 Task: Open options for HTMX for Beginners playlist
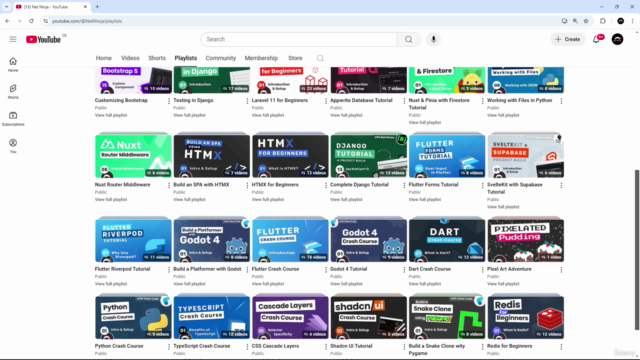(x=326, y=185)
